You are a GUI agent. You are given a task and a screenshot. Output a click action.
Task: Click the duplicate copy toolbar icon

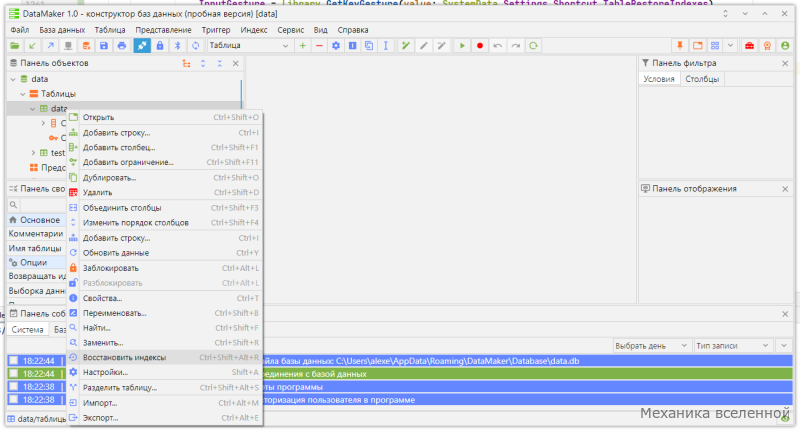point(369,46)
